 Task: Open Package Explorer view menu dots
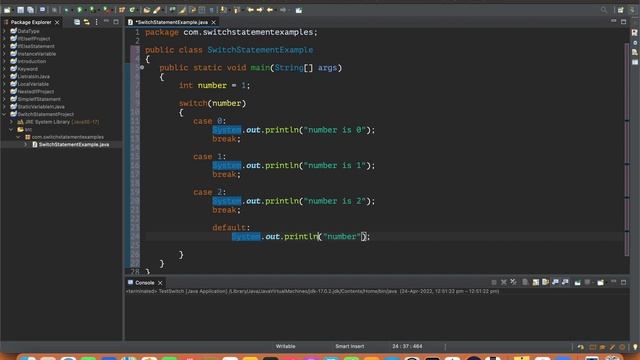point(96,22)
